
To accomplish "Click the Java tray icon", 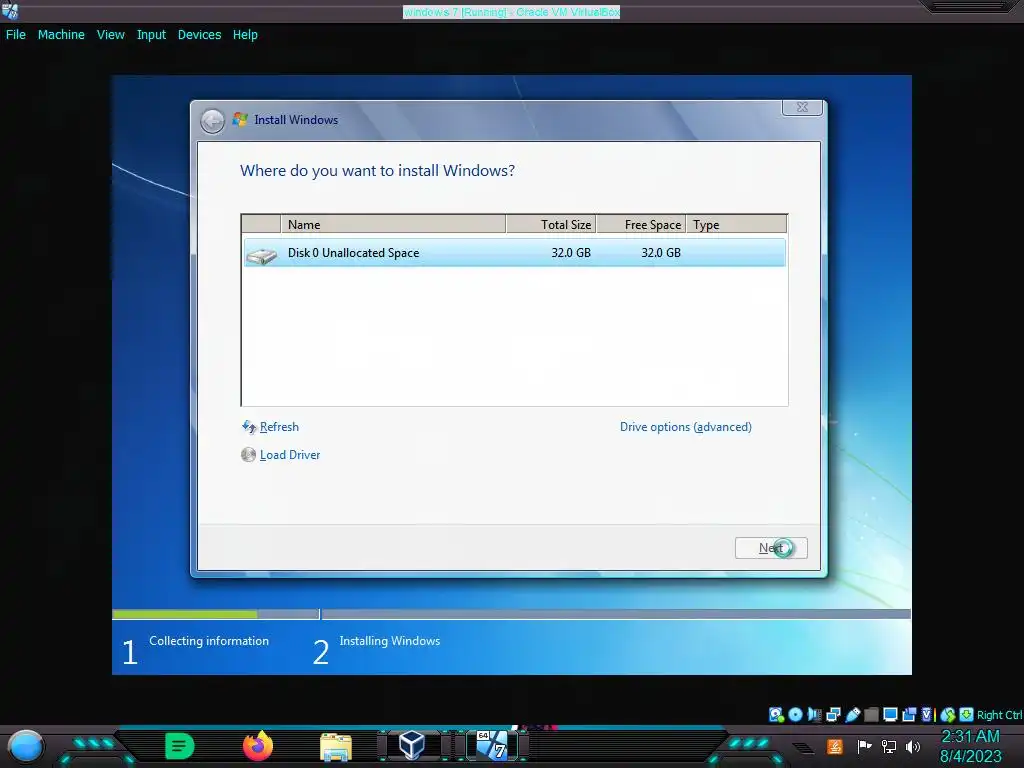I will pyautogui.click(x=835, y=746).
